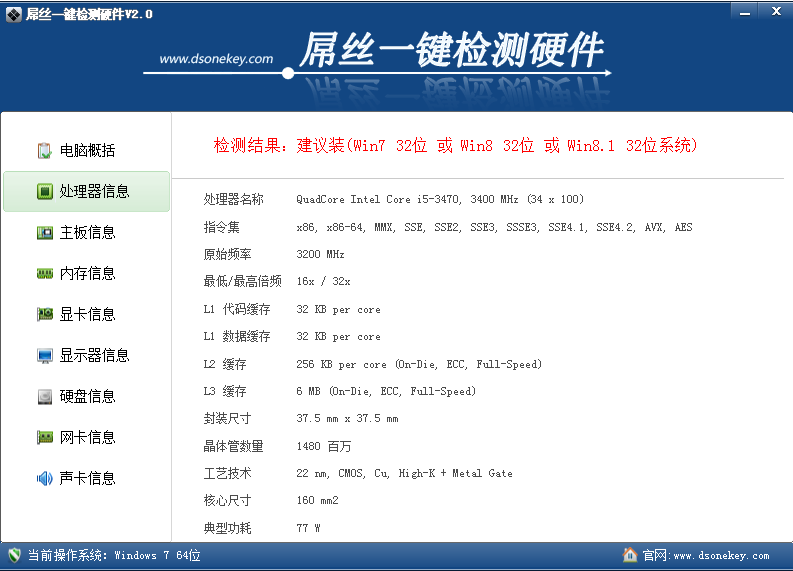Click the 硬盘信息 hard disk icon
The height and width of the screenshot is (571, 793).
point(45,397)
